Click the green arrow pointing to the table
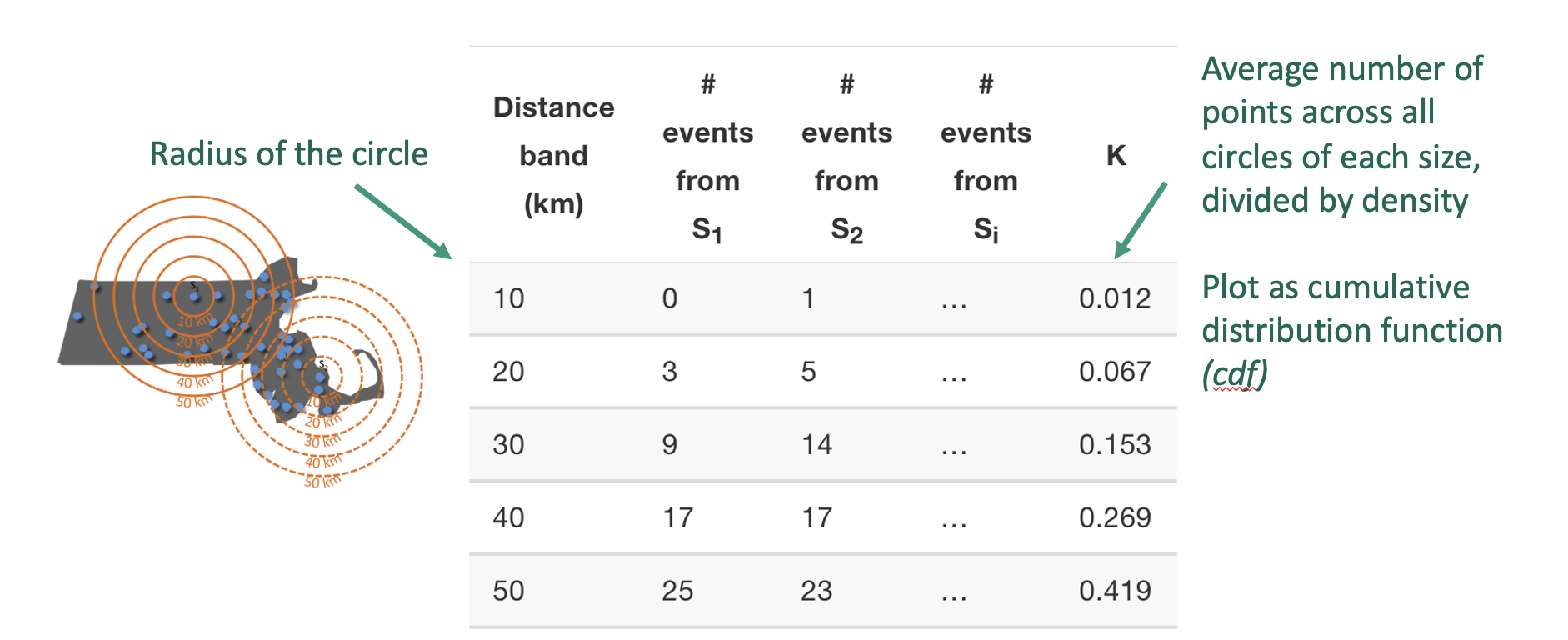Screen dimensions: 1568x640 click(x=402, y=221)
